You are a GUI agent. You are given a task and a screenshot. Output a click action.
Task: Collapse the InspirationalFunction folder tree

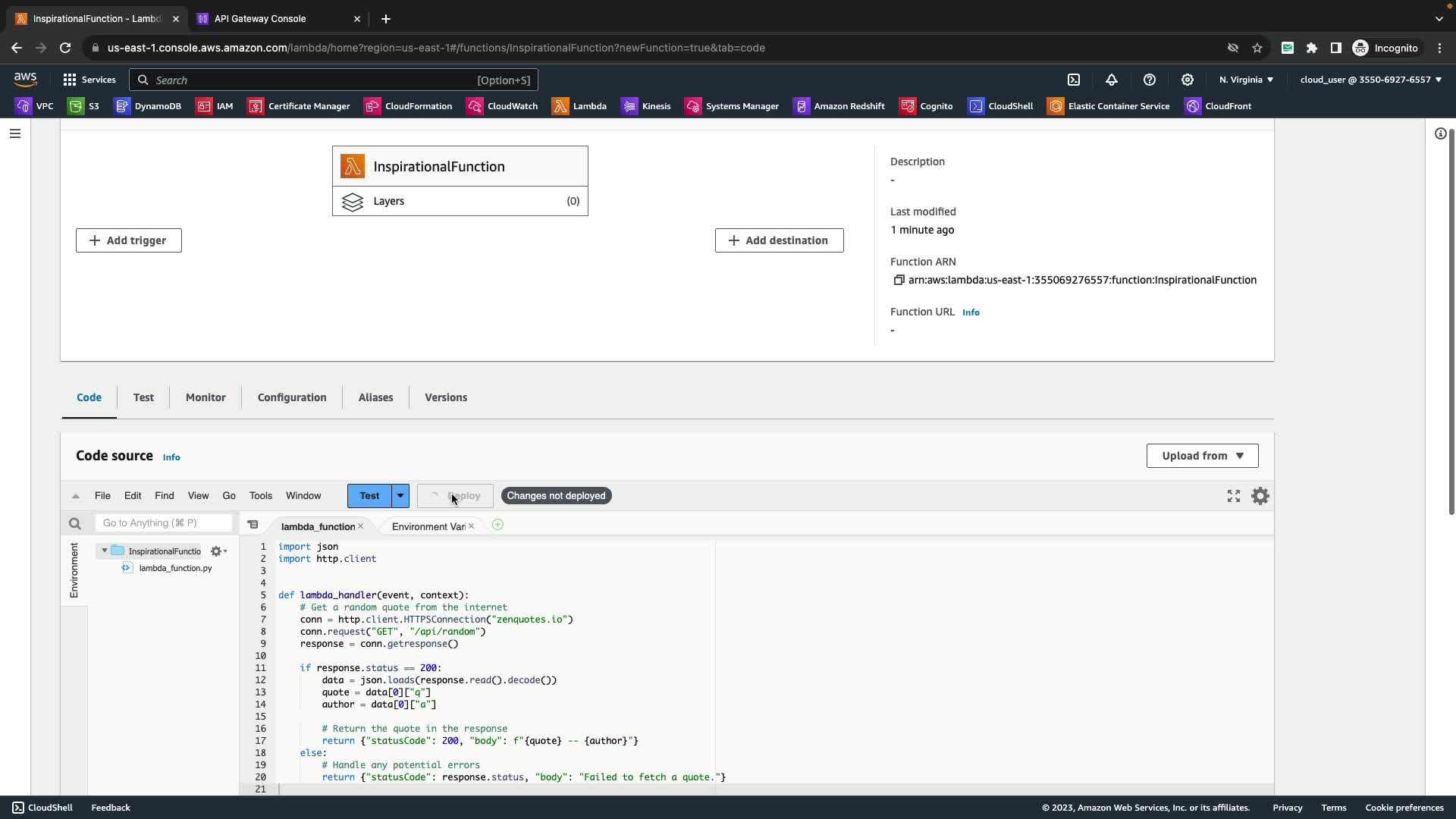tap(105, 551)
